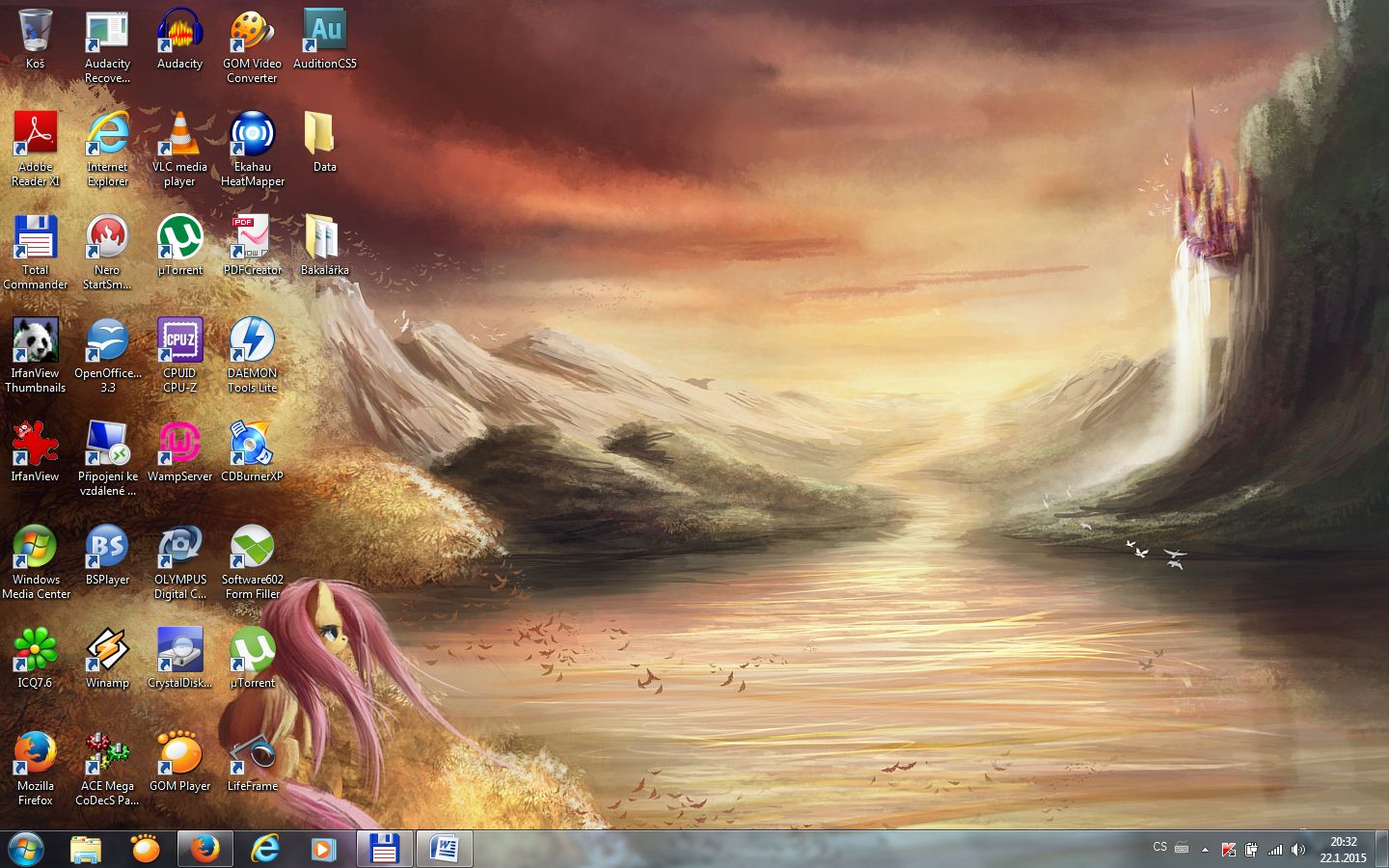Select the Windows Media Center icon
The width and height of the screenshot is (1389, 868).
click(x=36, y=562)
